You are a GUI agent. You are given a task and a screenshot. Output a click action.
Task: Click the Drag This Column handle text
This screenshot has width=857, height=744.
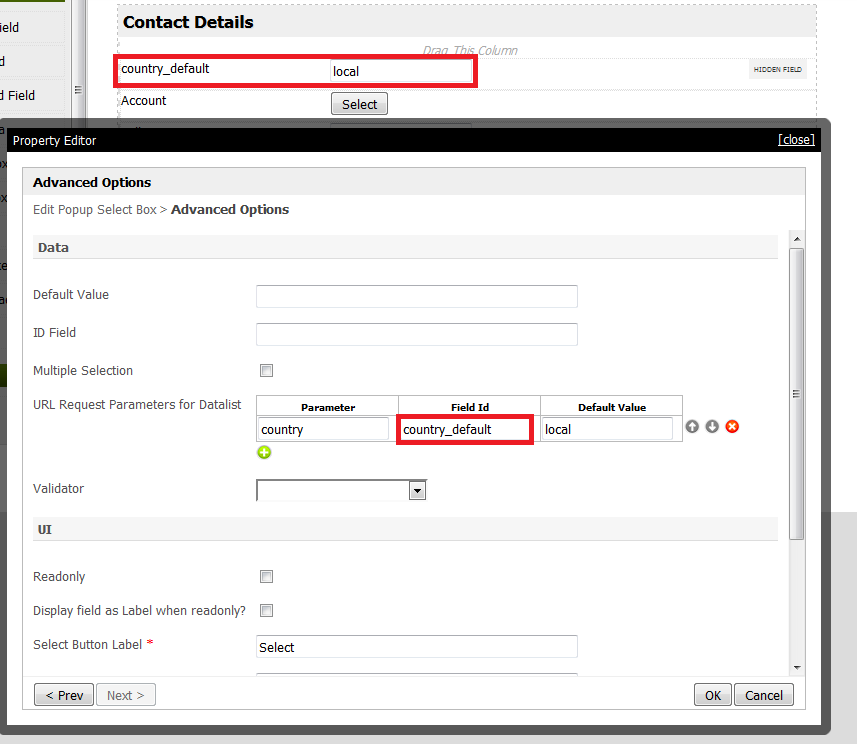(x=470, y=50)
